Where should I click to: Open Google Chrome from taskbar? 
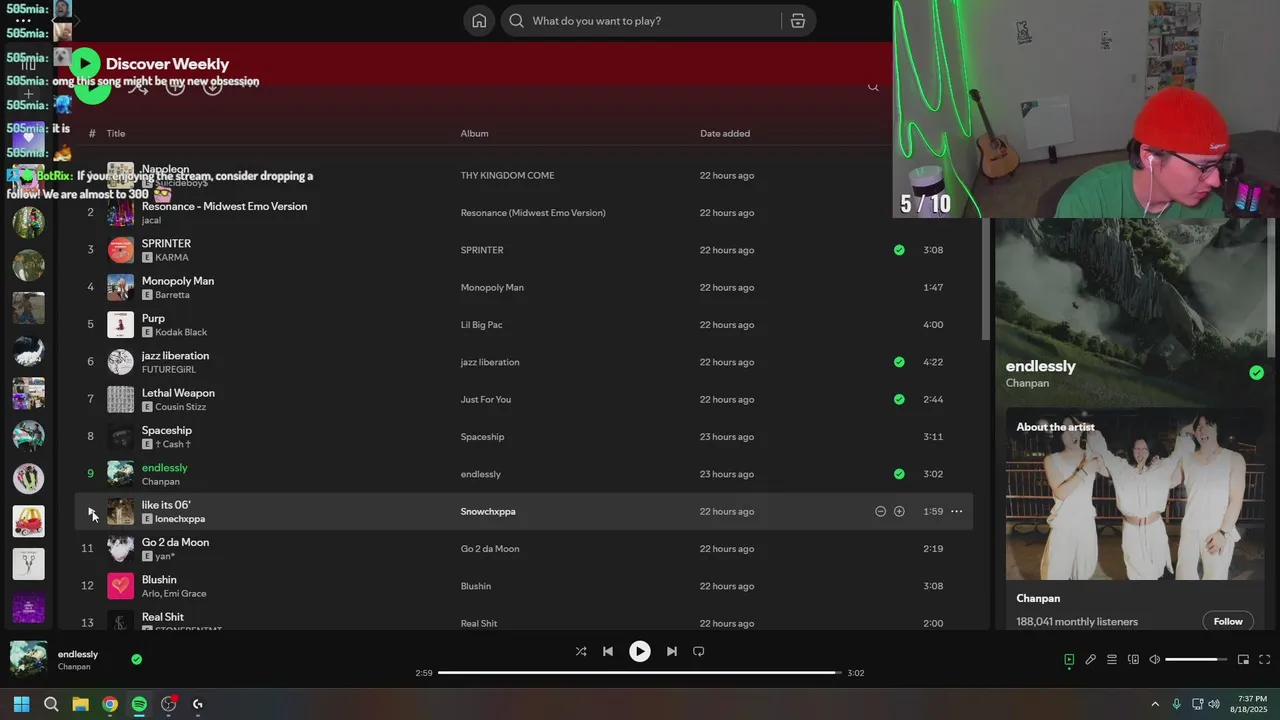click(110, 704)
